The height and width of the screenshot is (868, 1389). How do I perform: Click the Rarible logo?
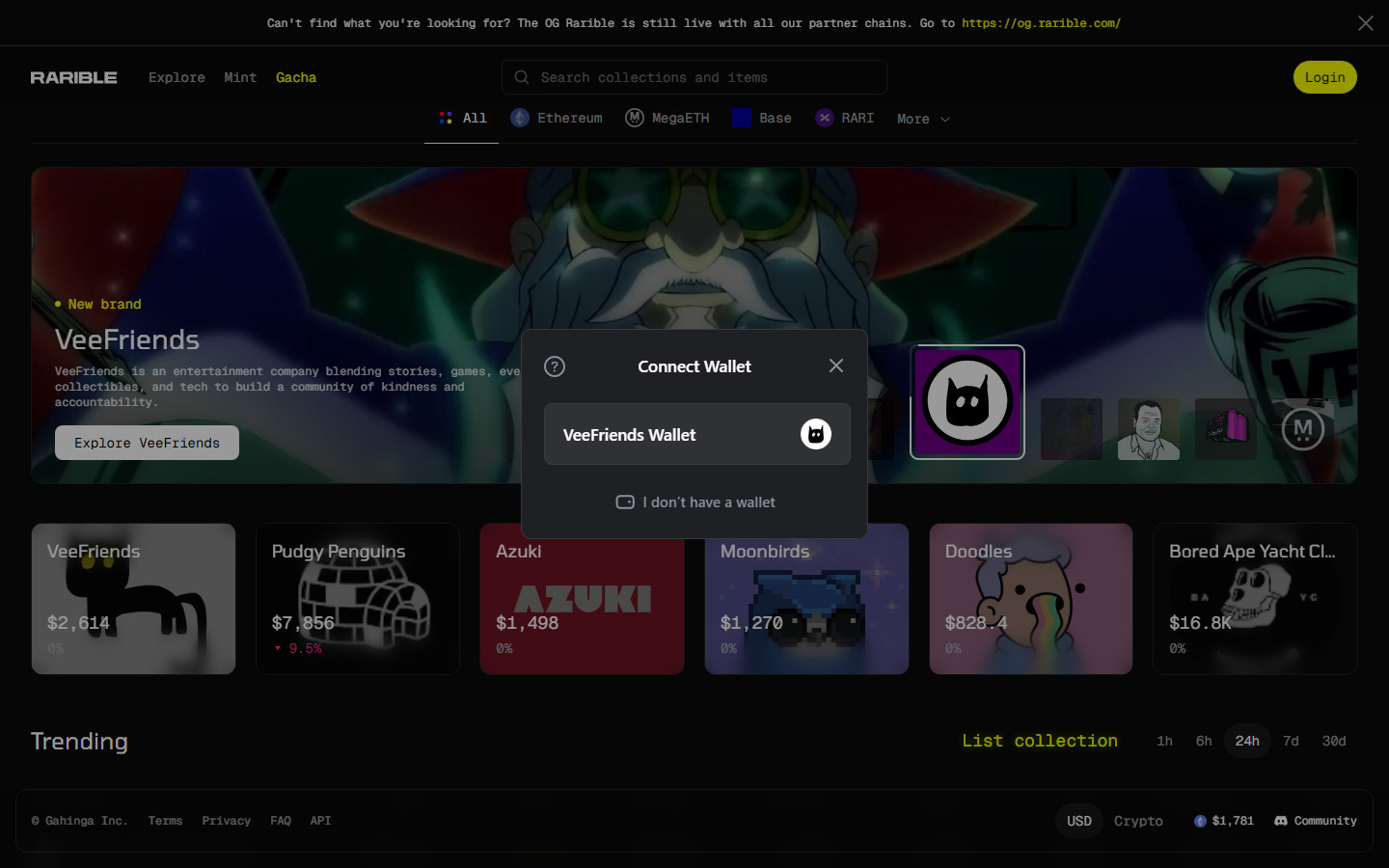coord(73,77)
